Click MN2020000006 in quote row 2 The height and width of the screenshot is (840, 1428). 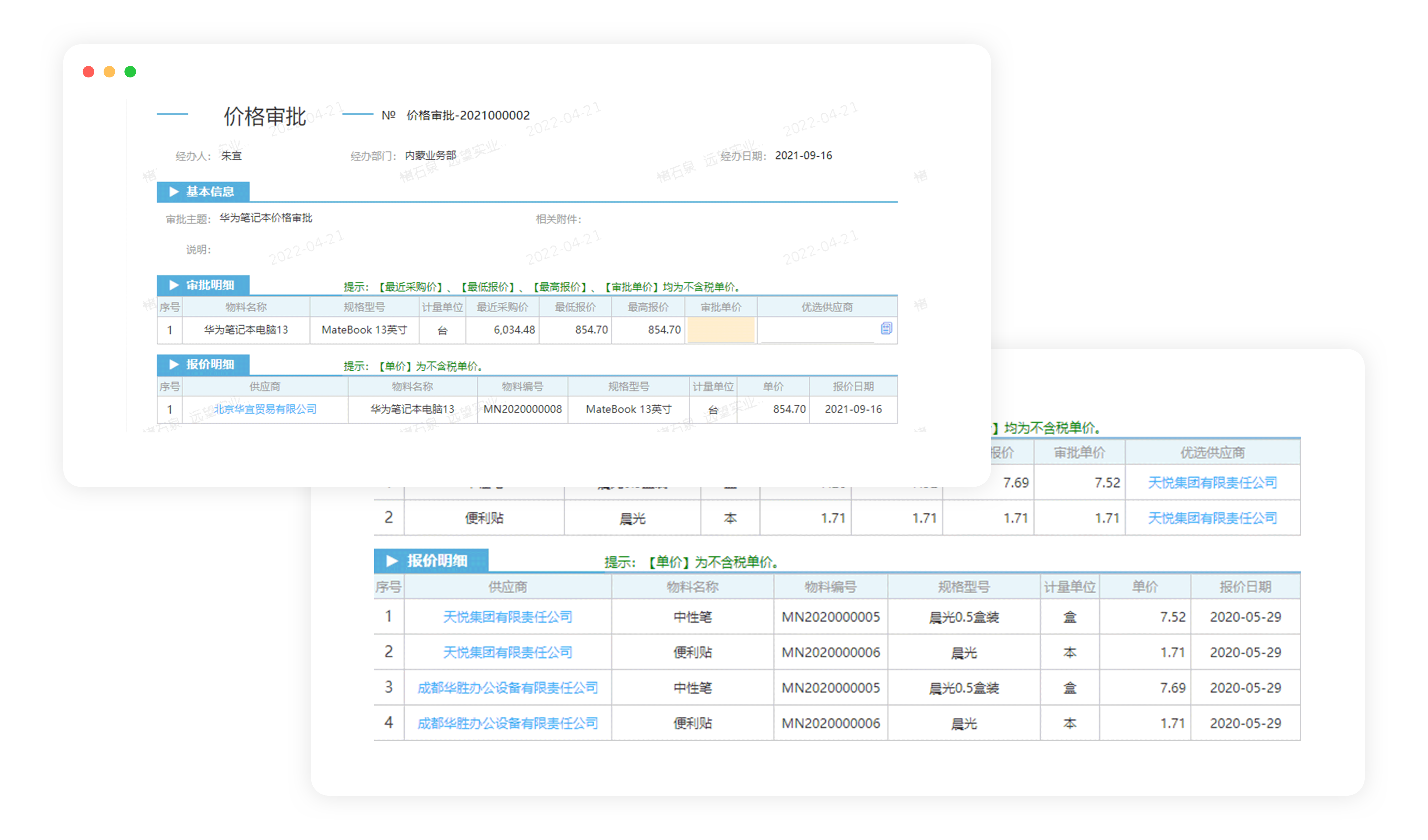point(831,652)
